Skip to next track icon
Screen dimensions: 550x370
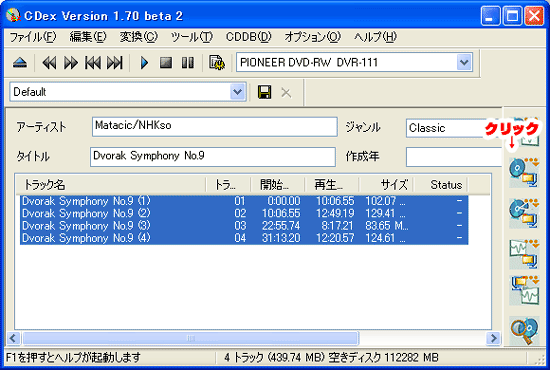115,63
